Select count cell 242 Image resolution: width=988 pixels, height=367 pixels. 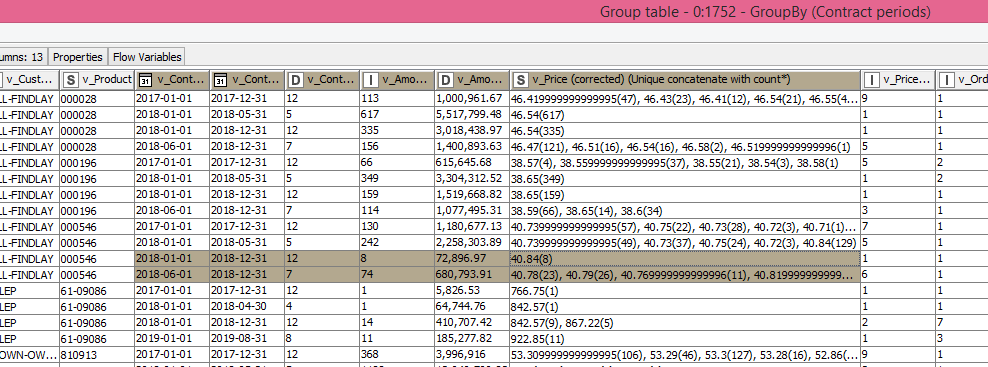click(397, 243)
